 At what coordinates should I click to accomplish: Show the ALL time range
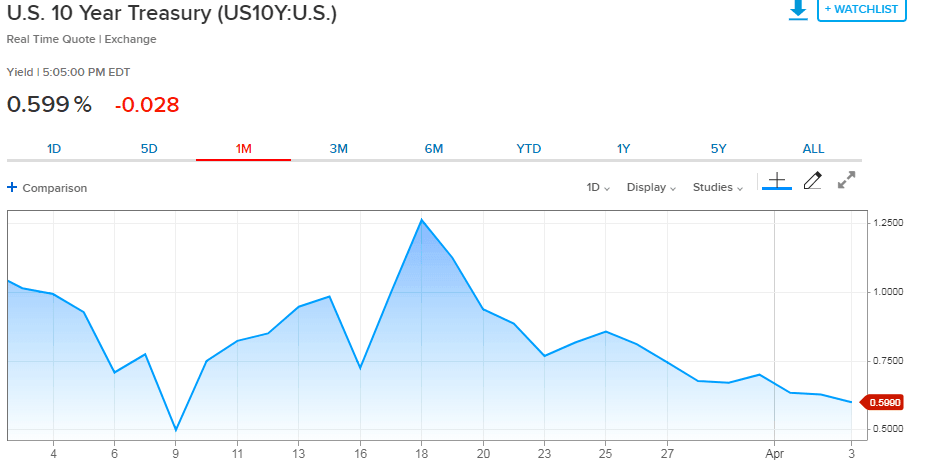pos(813,149)
